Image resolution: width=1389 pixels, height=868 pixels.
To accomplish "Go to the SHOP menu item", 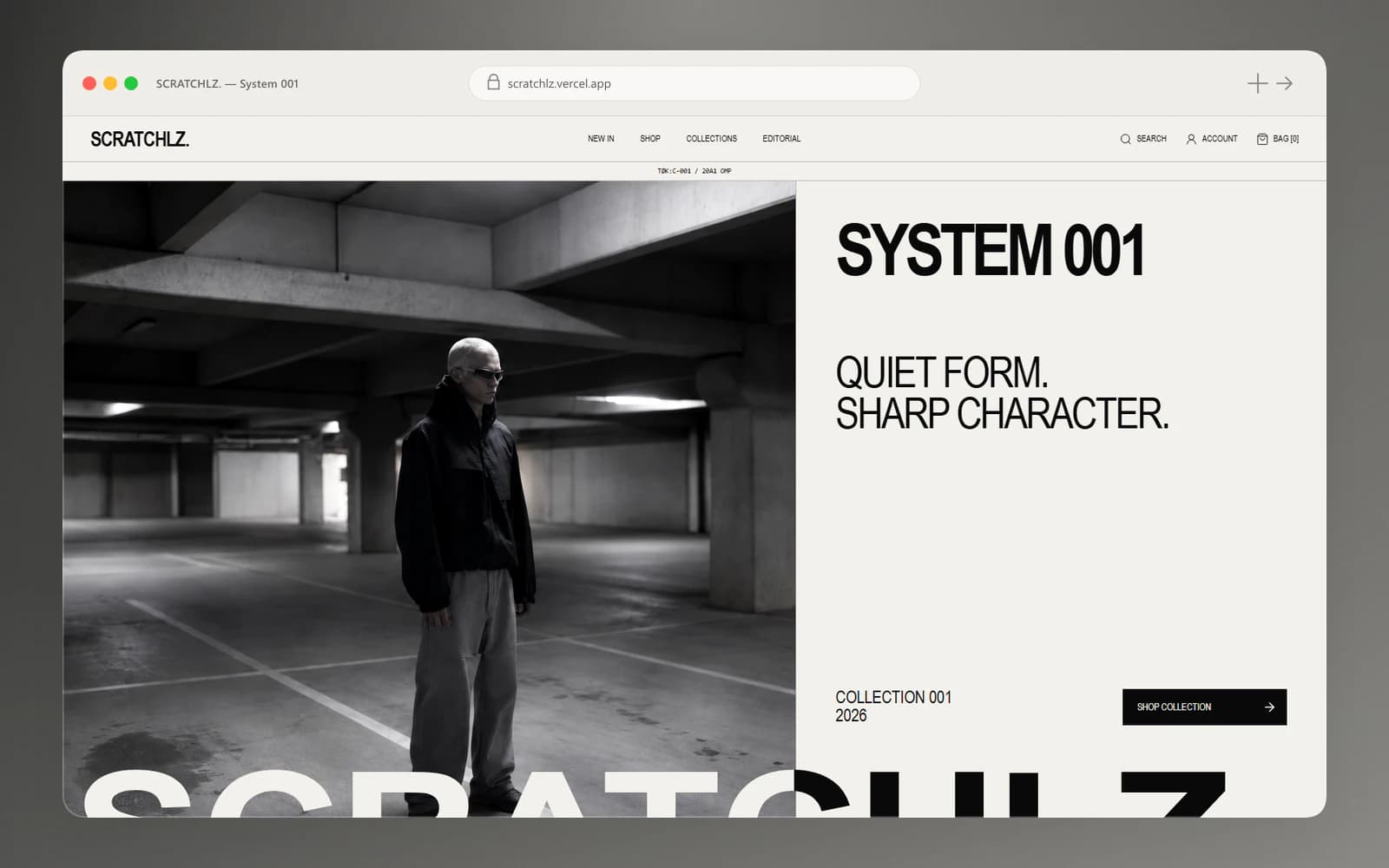I will 650,139.
